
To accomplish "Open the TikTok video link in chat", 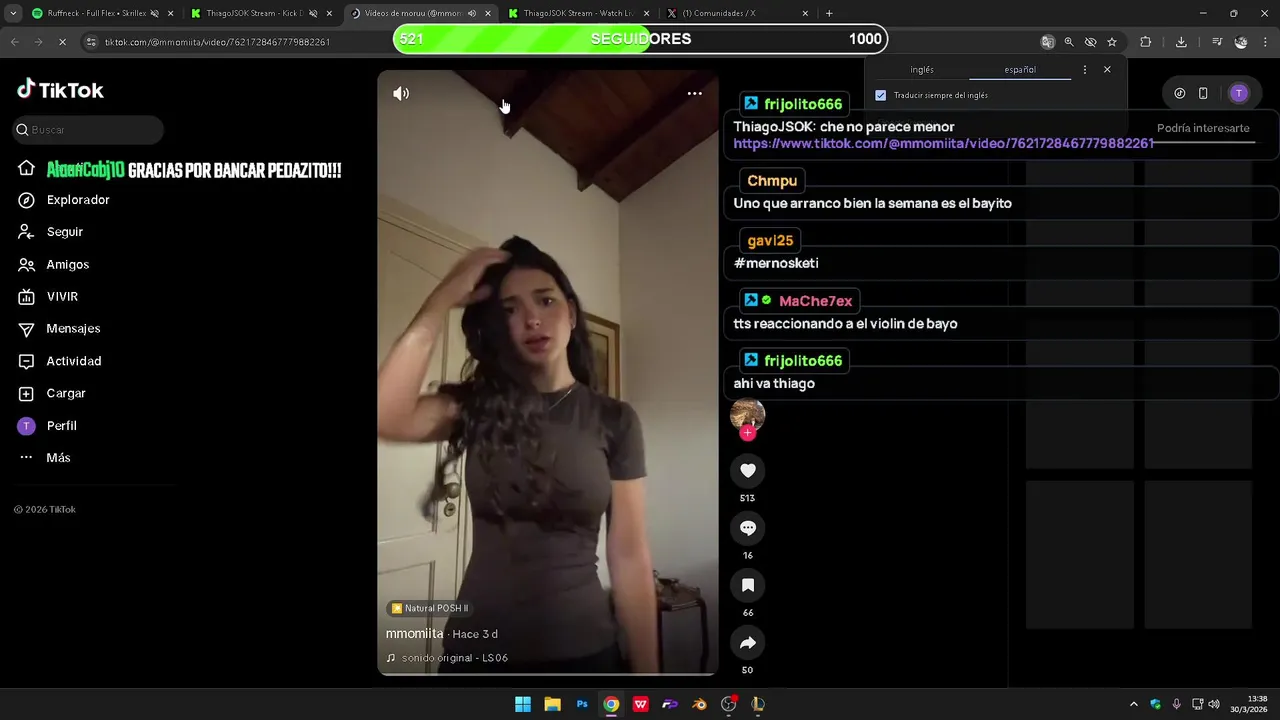I will (944, 144).
